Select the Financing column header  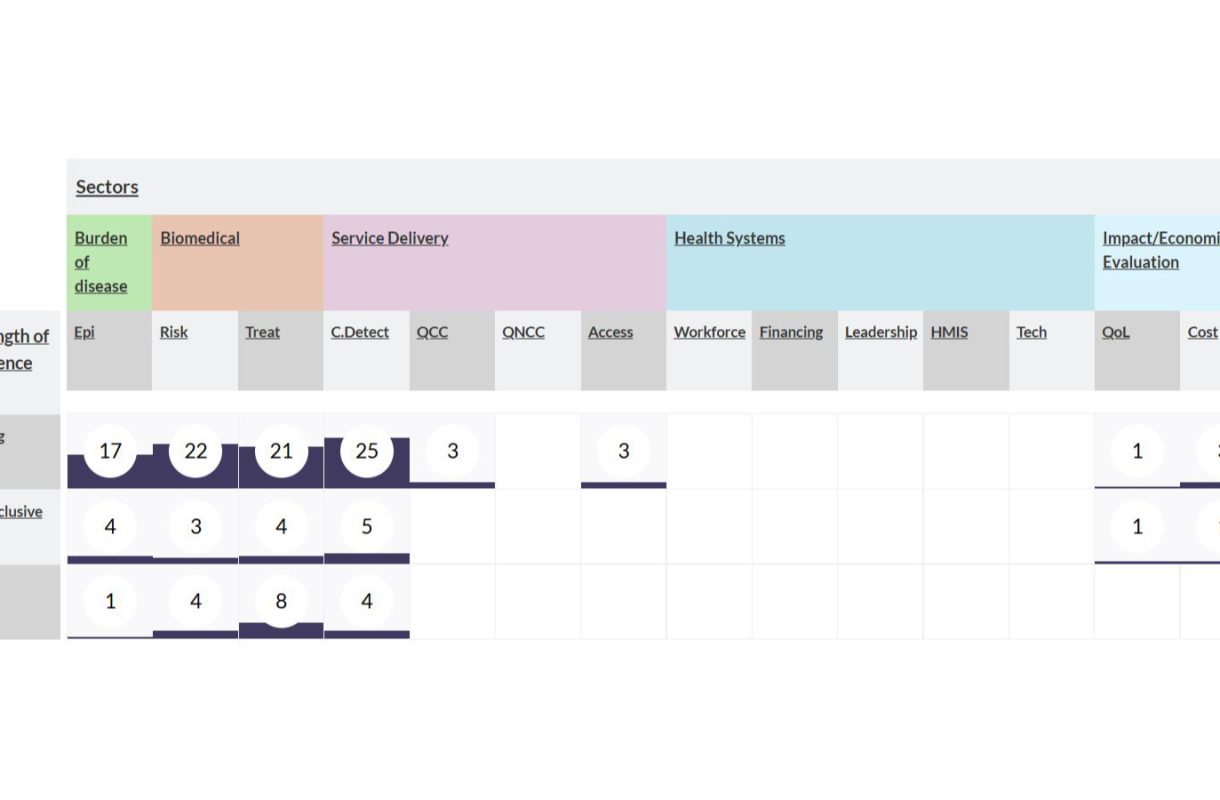(x=791, y=332)
